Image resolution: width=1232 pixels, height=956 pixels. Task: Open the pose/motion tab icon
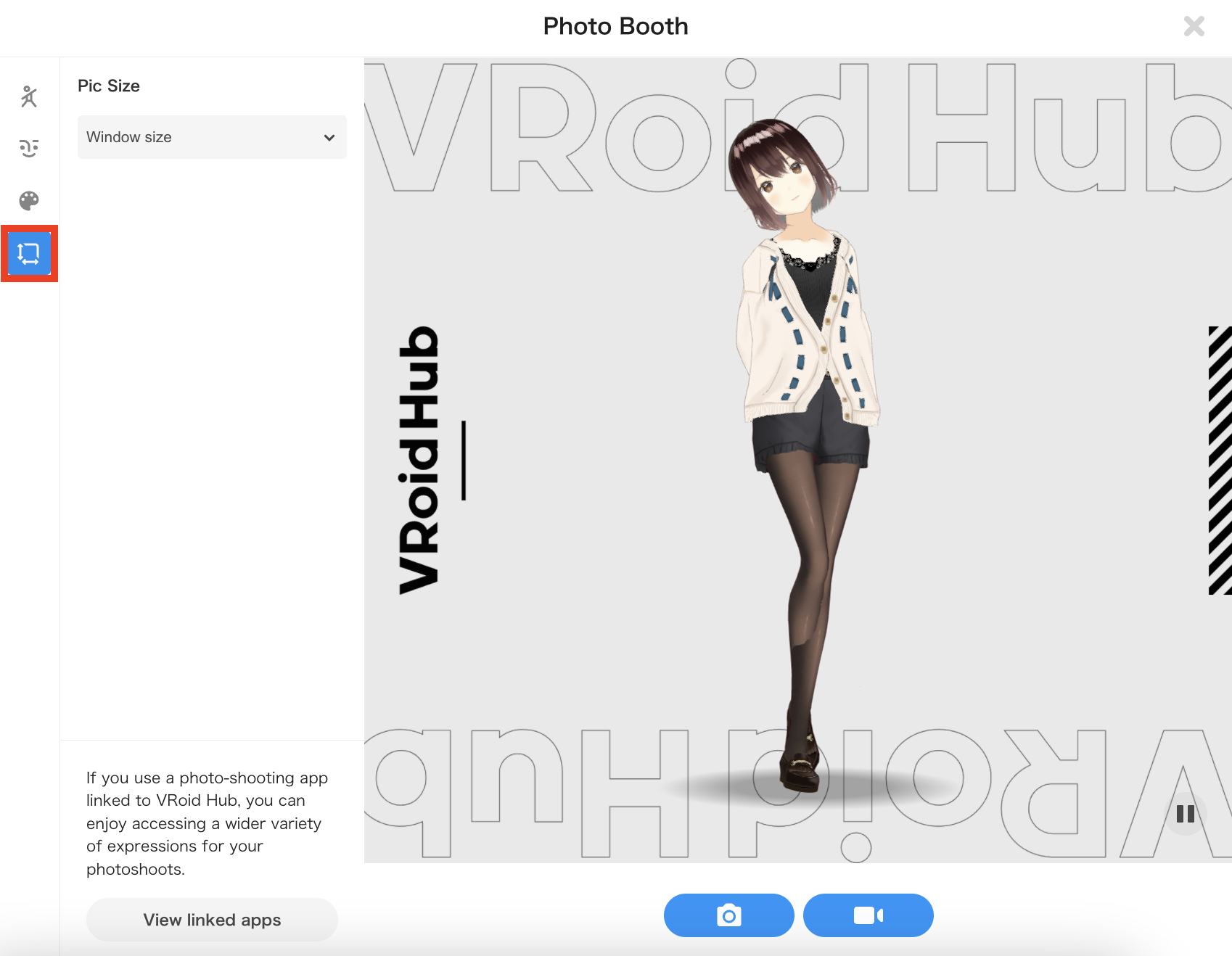29,96
